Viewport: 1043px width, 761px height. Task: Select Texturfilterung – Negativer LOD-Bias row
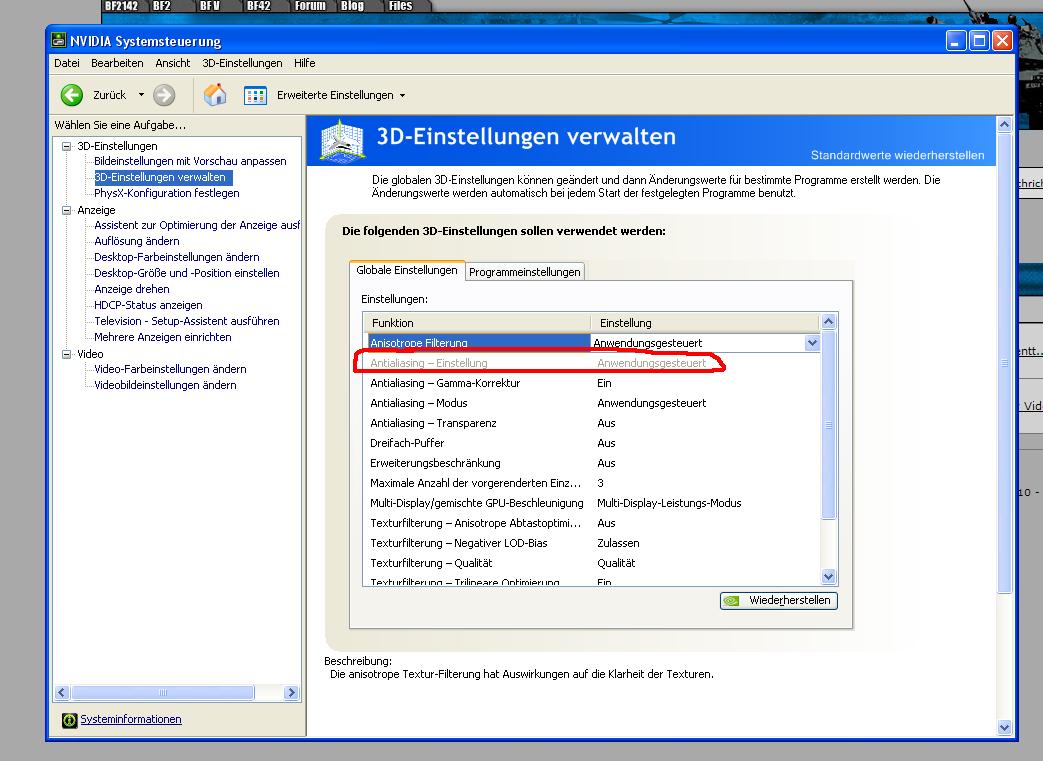click(593, 543)
